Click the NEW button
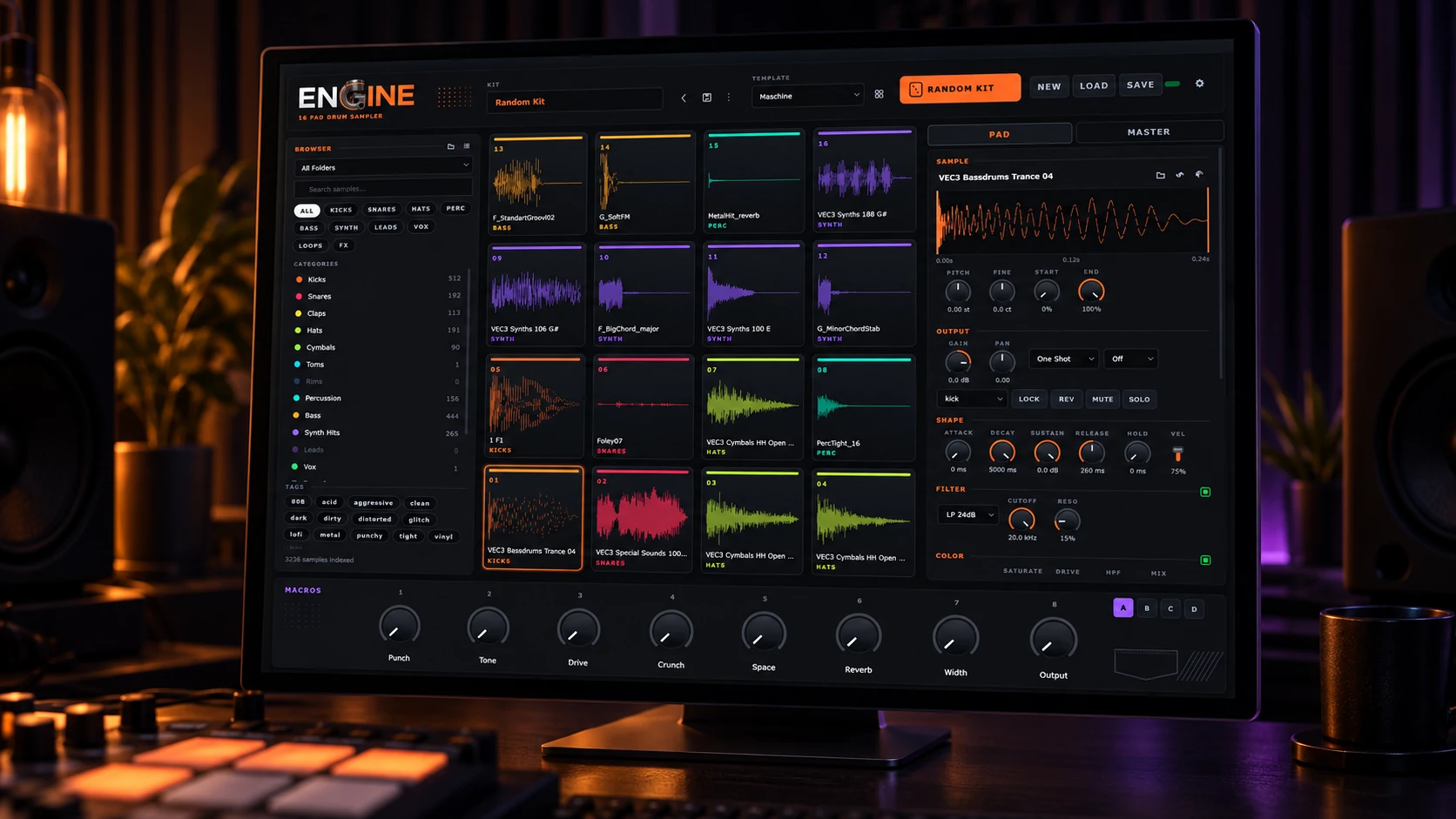Screen dimensions: 1456x819 pyautogui.click(x=1049, y=86)
